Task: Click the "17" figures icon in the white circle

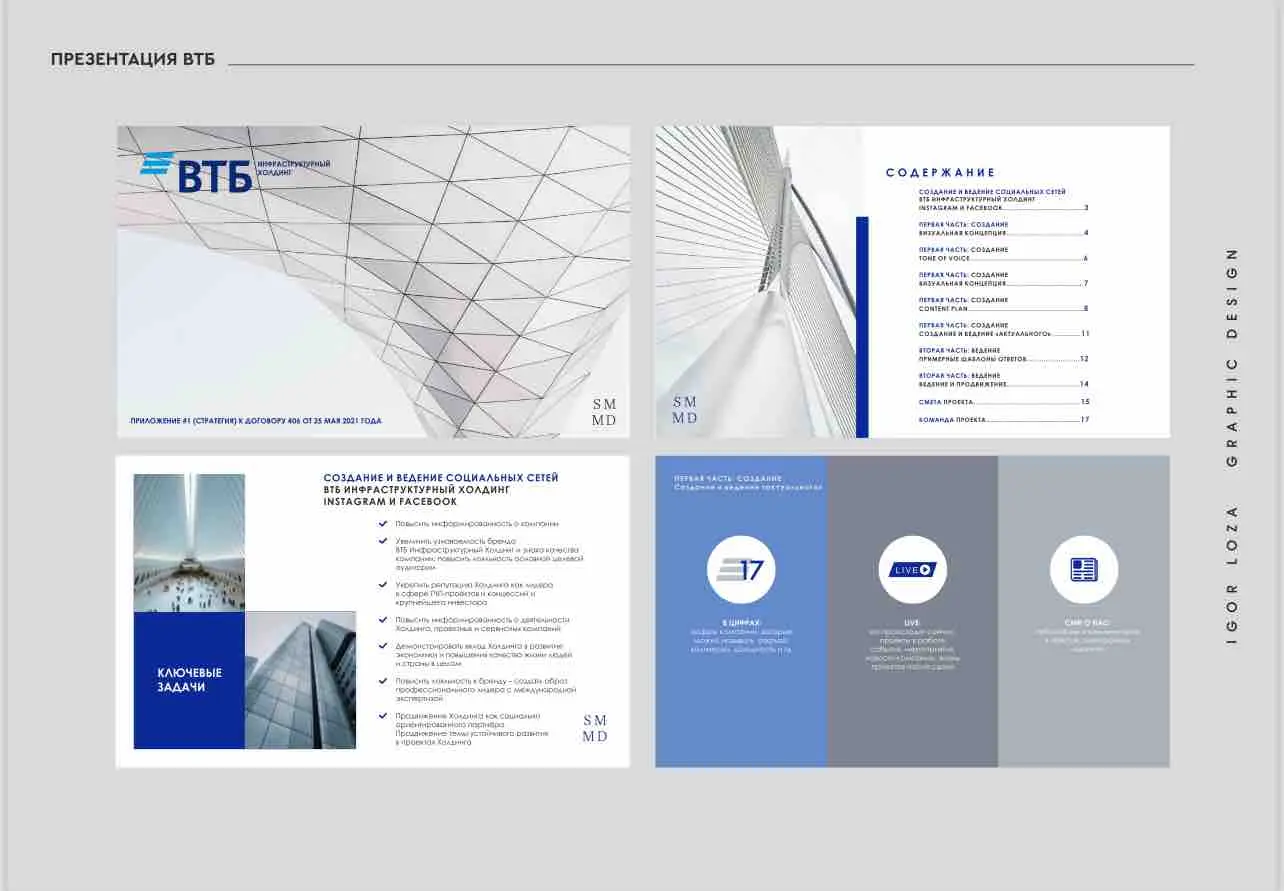Action: [741, 570]
